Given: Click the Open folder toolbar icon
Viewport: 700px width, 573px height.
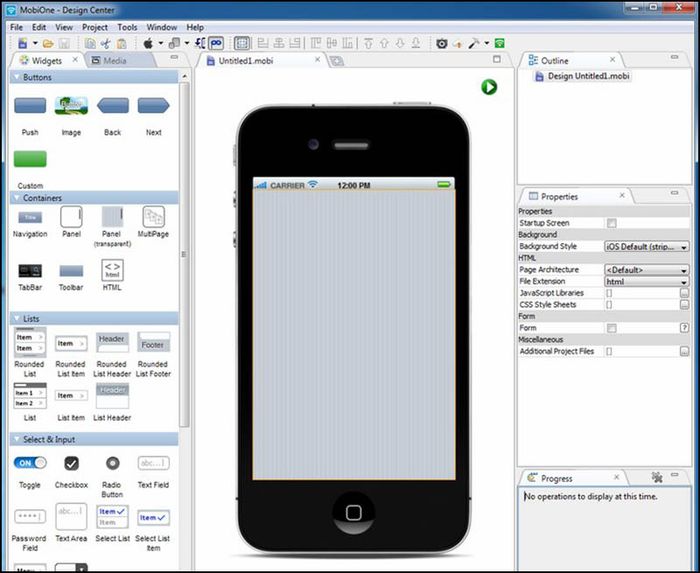Looking at the screenshot, I should click(x=48, y=44).
